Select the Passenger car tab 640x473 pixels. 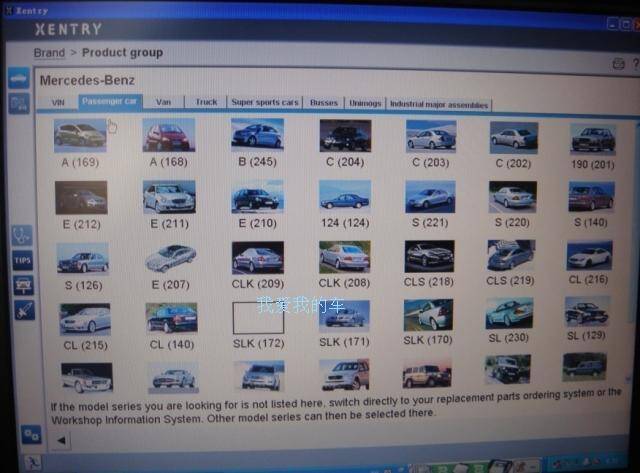[x=110, y=101]
